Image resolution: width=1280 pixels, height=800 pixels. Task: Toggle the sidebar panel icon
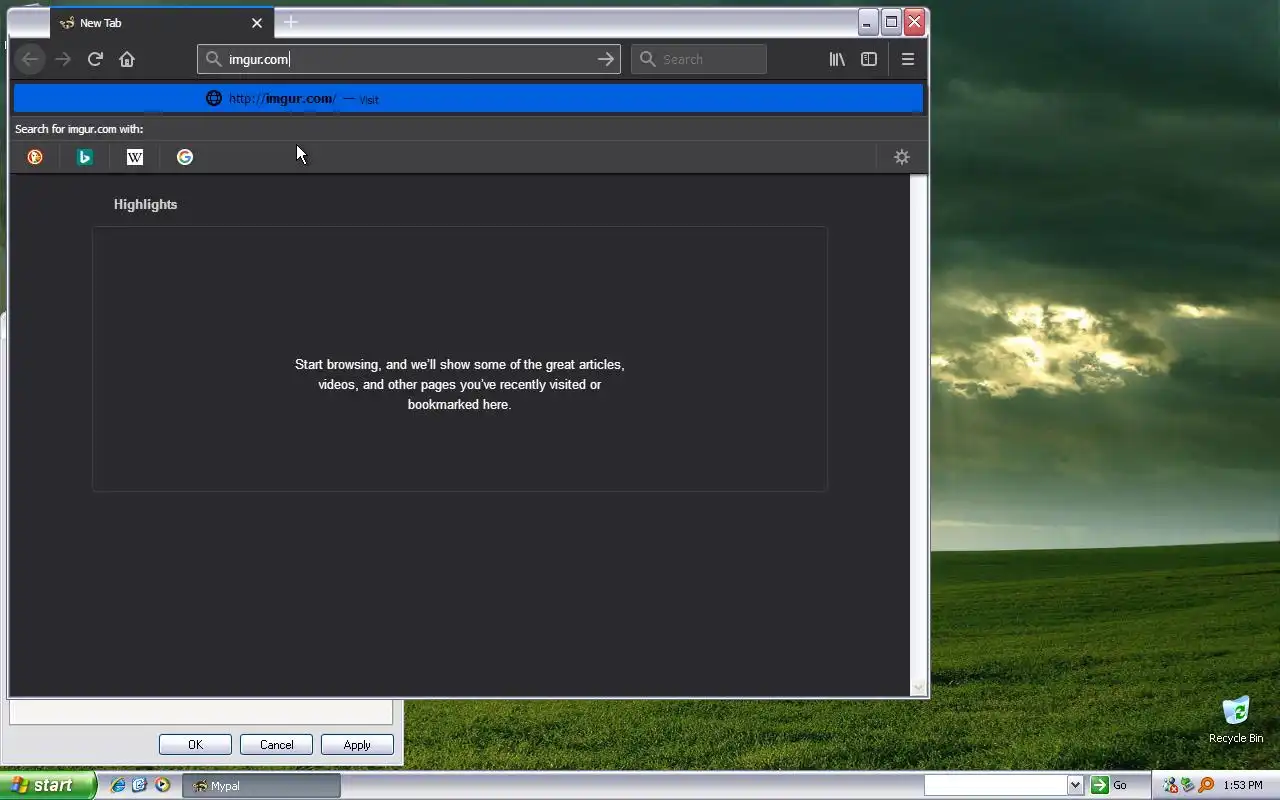point(869,59)
